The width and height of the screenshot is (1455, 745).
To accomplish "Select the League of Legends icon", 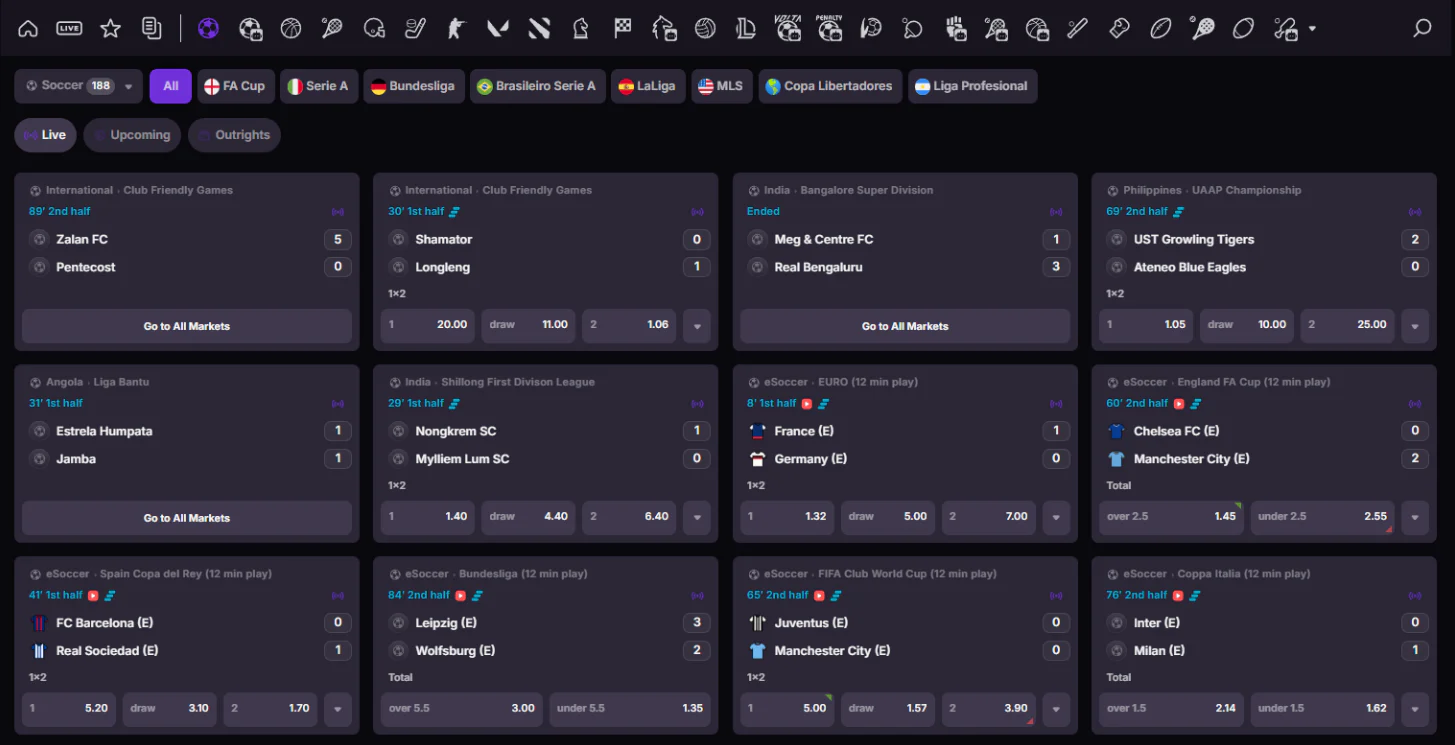I will tap(746, 29).
